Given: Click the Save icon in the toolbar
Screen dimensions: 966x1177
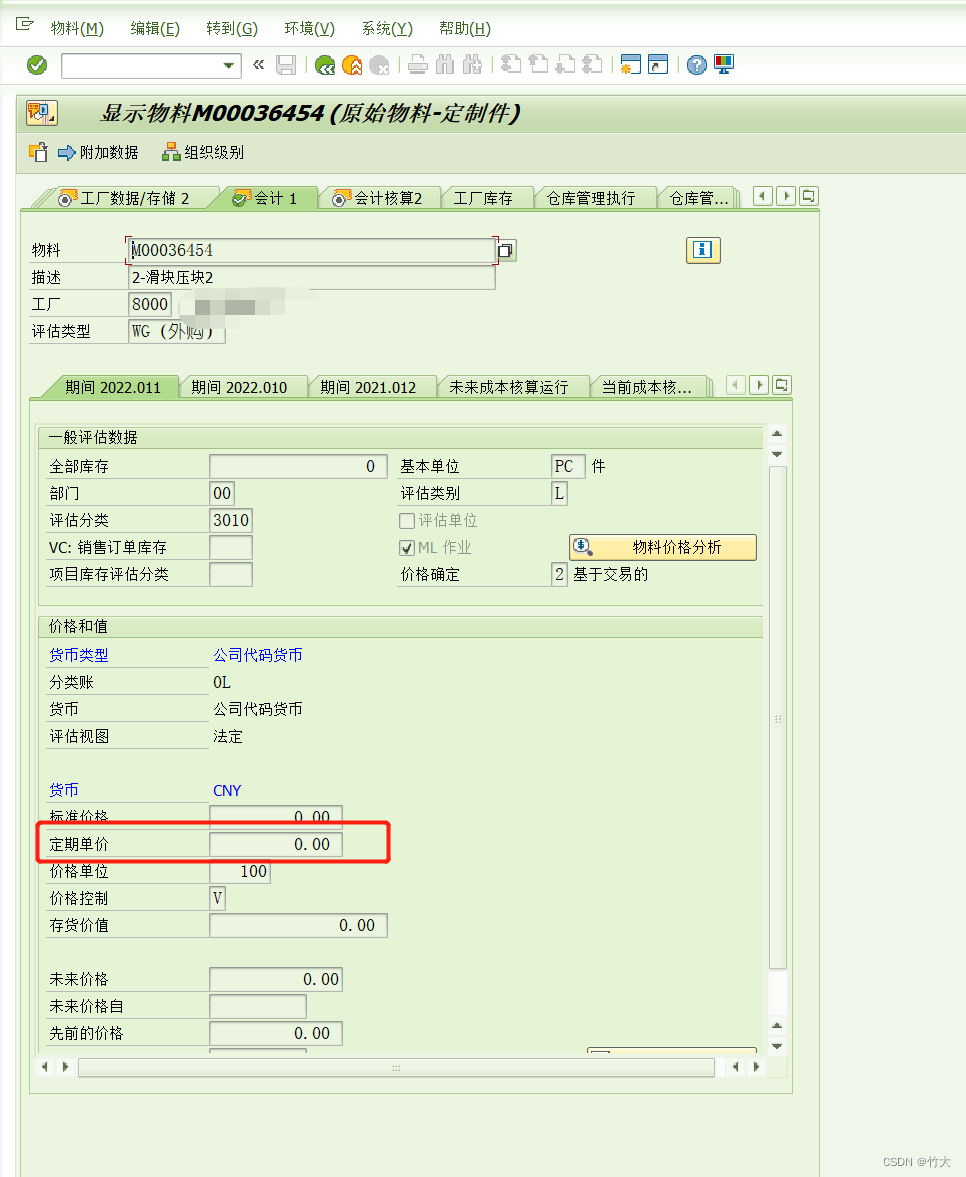Looking at the screenshot, I should [286, 64].
